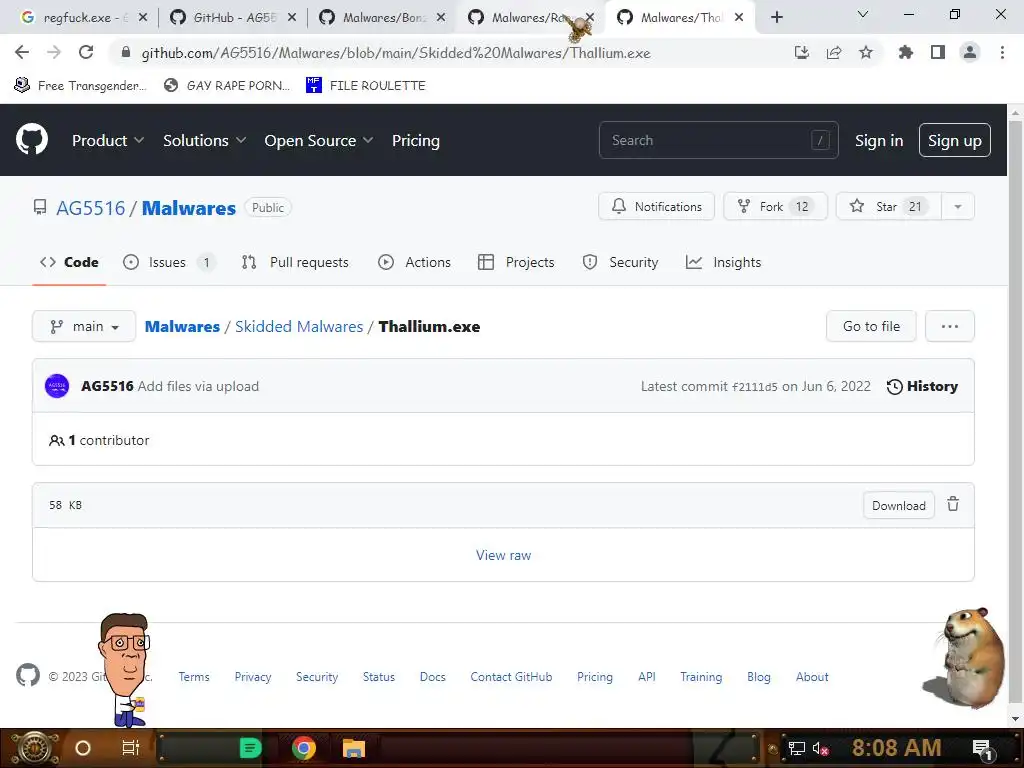Switch to the Malwares/Bon browser tab

pos(380,17)
